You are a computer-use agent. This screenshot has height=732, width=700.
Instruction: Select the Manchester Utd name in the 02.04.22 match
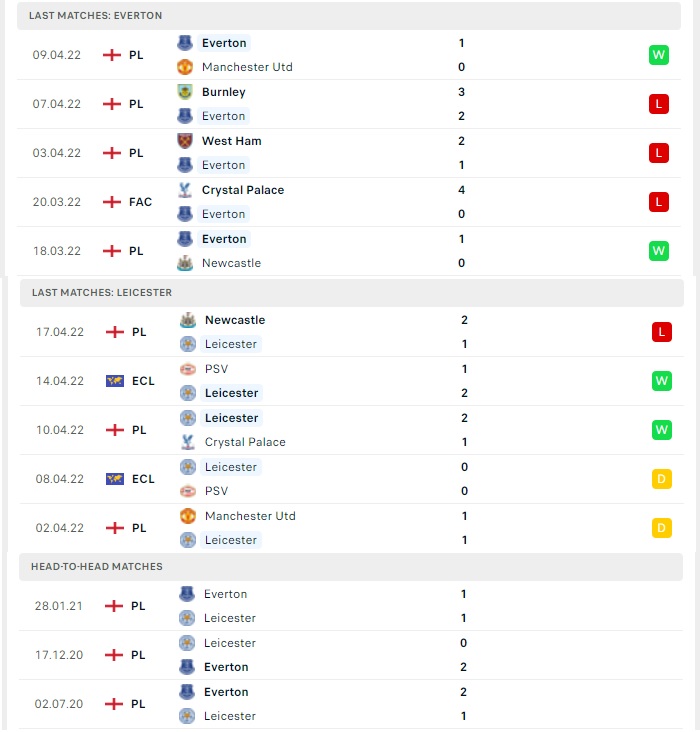[250, 516]
